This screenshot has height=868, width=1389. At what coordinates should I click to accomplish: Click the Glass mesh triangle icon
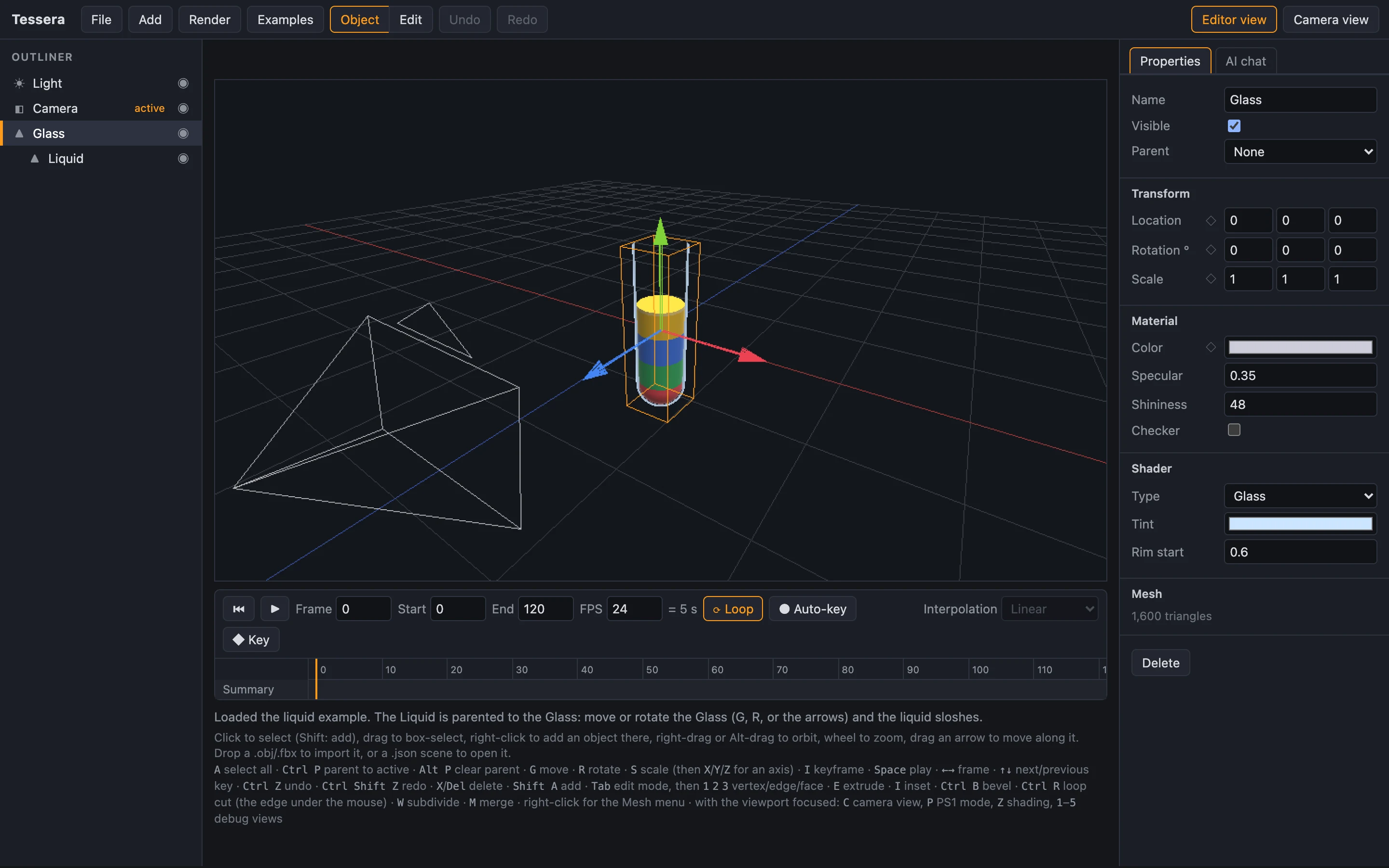pyautogui.click(x=19, y=133)
